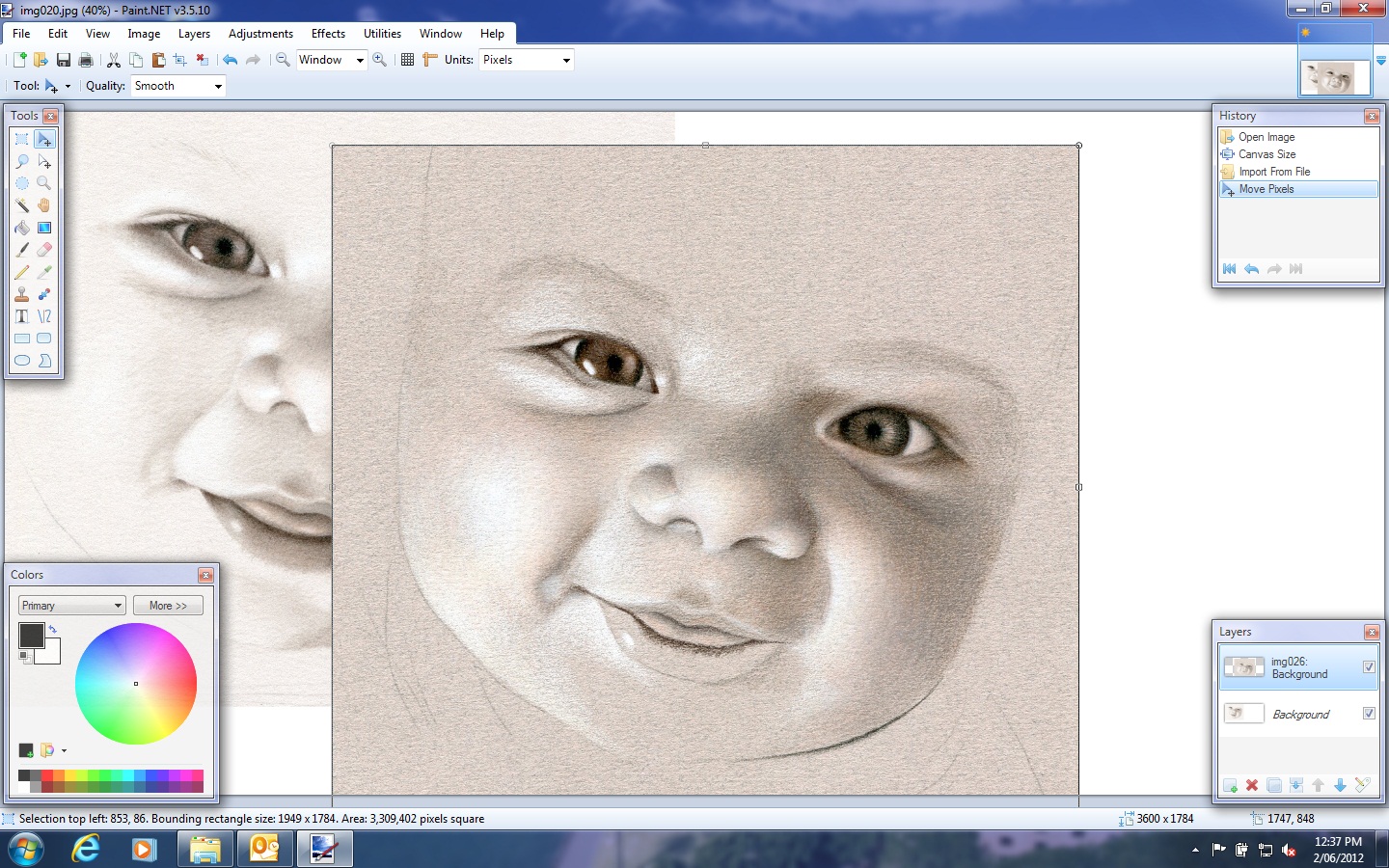Undo Move Pixels in the History panel

tap(1251, 270)
